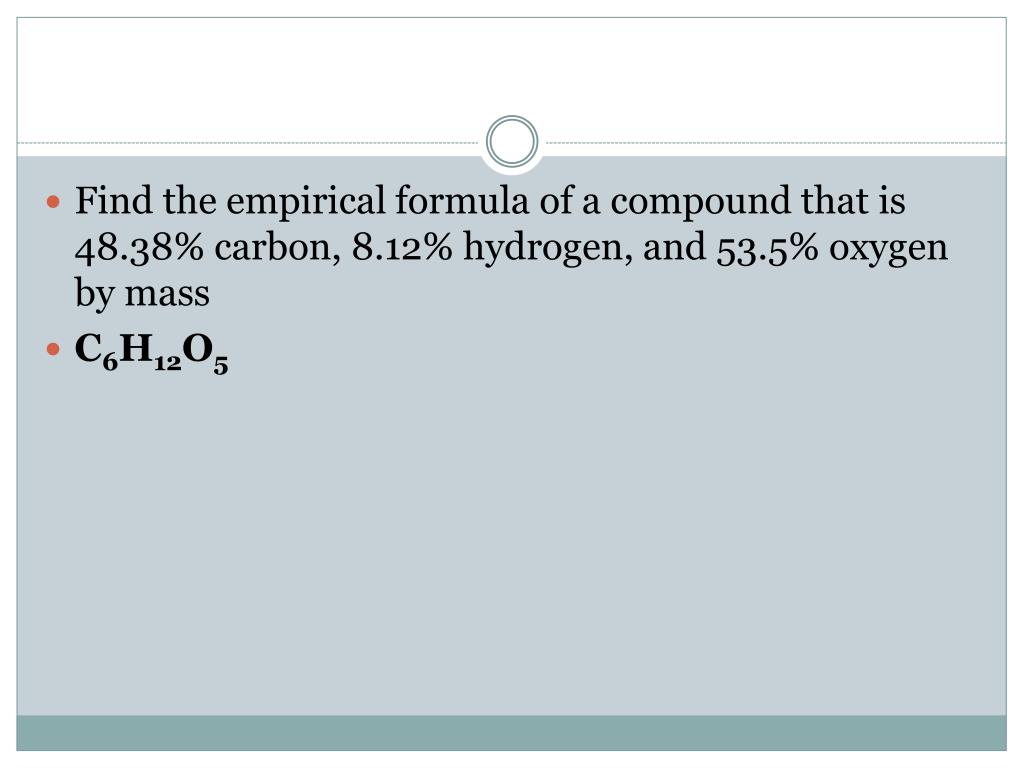Click the circle ornament on the divider

click(x=512, y=141)
